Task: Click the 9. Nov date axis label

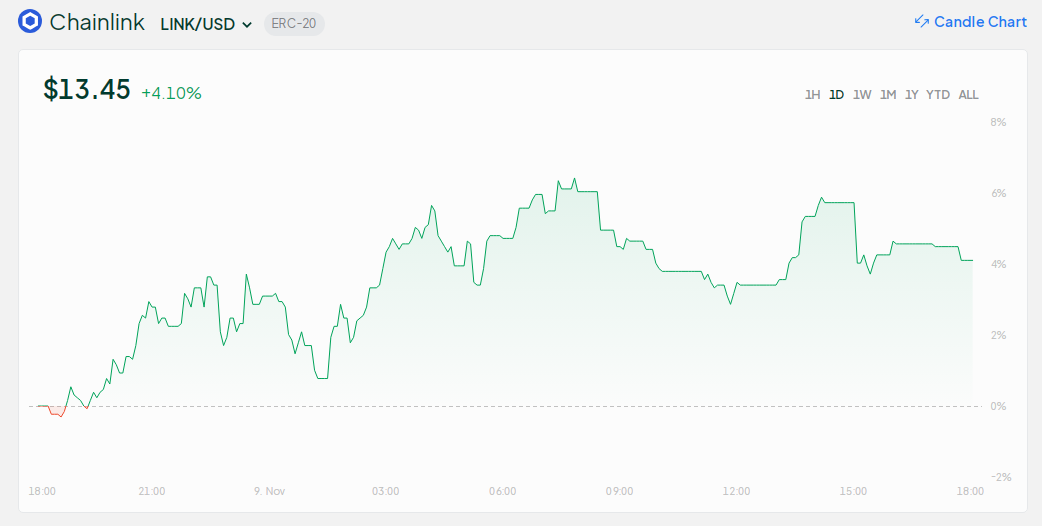Action: pyautogui.click(x=270, y=491)
